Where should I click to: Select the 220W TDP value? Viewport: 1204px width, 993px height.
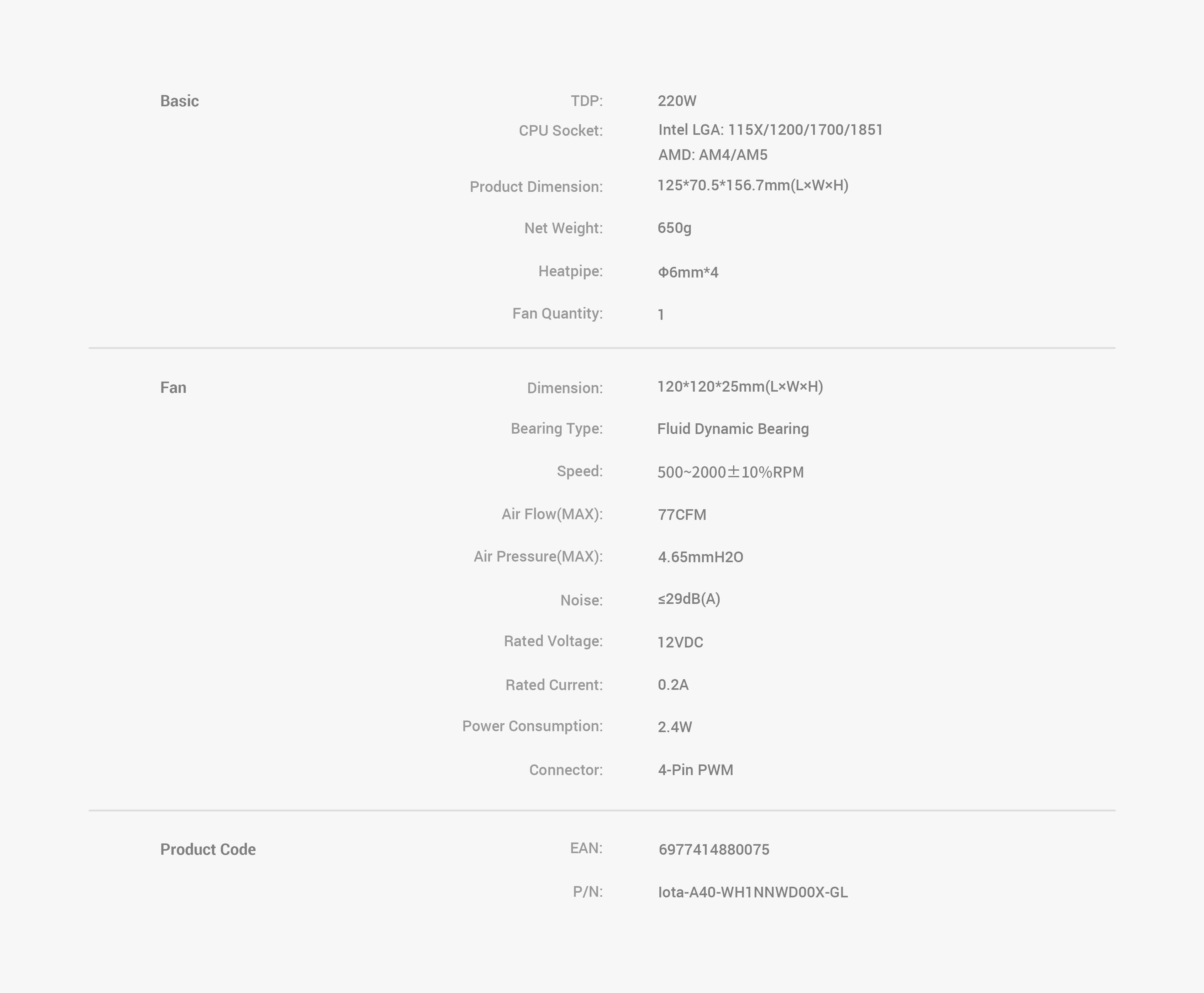[x=677, y=101]
